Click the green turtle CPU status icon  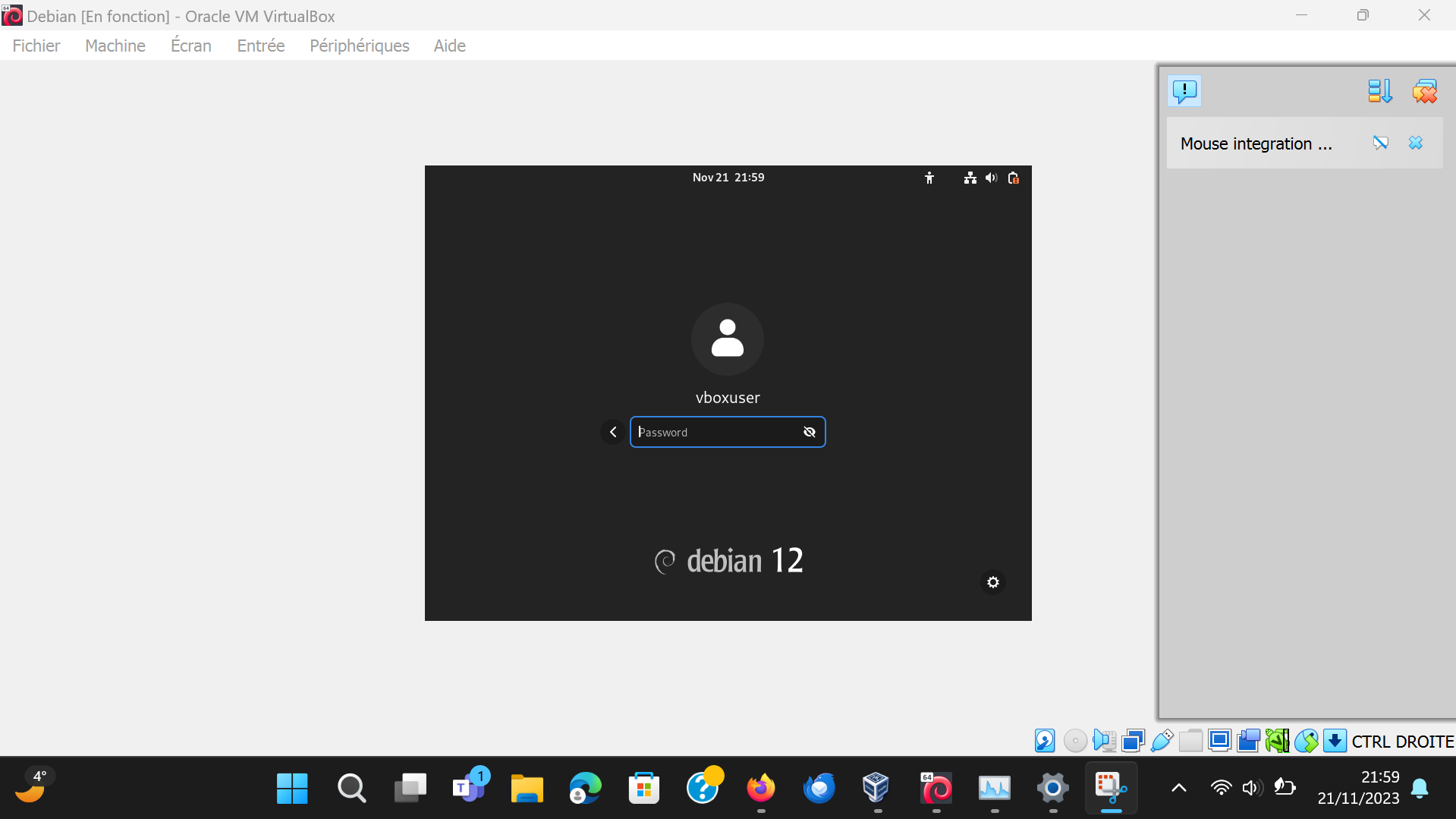click(x=1277, y=741)
